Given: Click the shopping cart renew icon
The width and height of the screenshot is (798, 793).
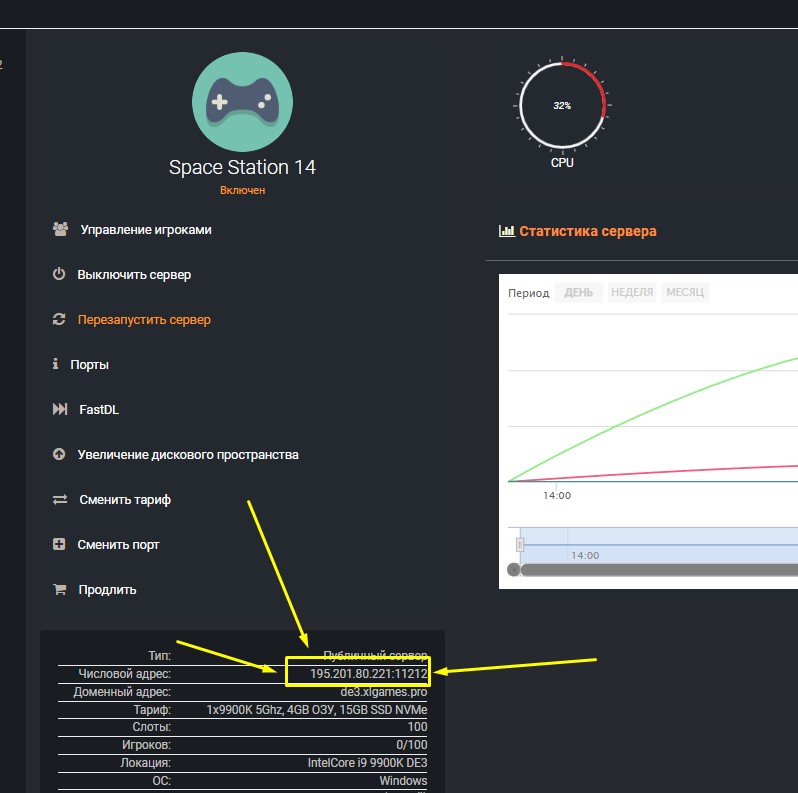Looking at the screenshot, I should pyautogui.click(x=59, y=590).
